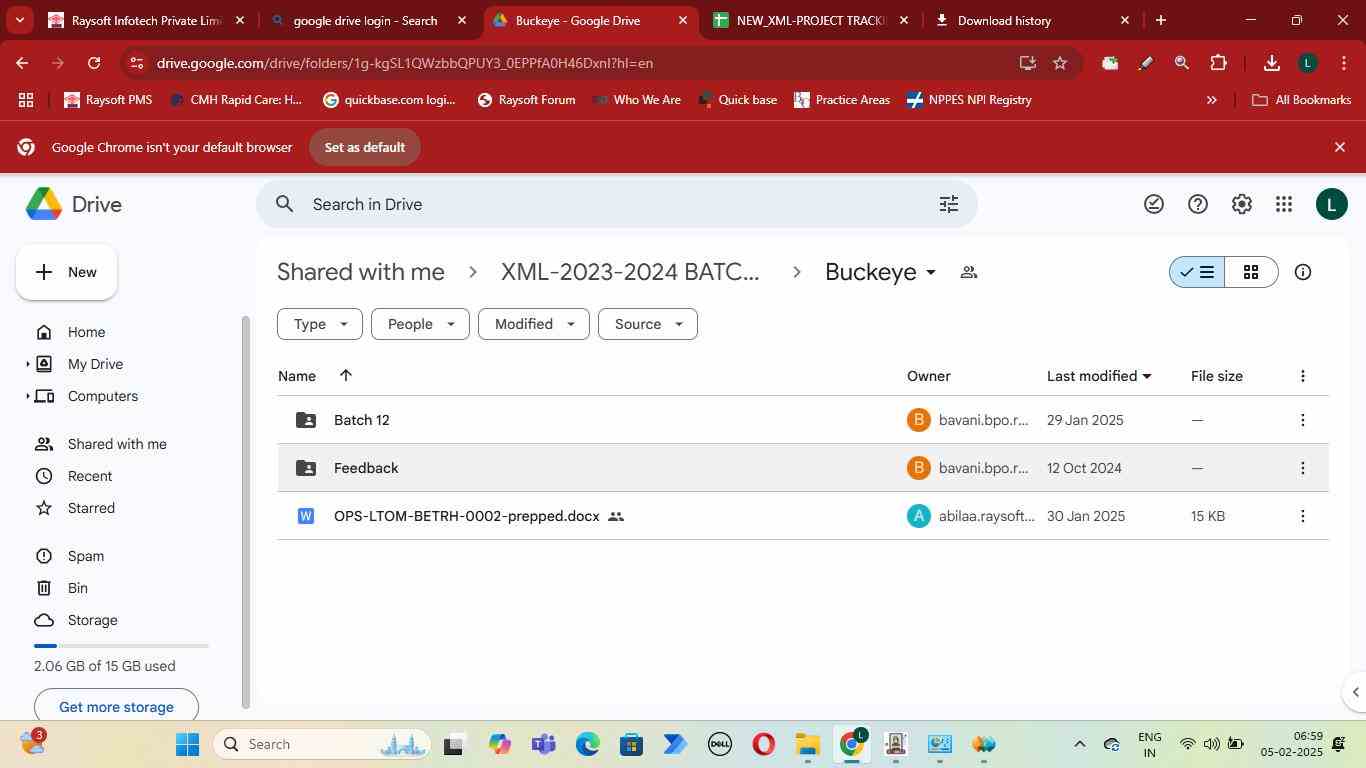Screen dimensions: 1366x768
Task: Switch to Raysoft Infotech Private tab
Action: coord(146,20)
